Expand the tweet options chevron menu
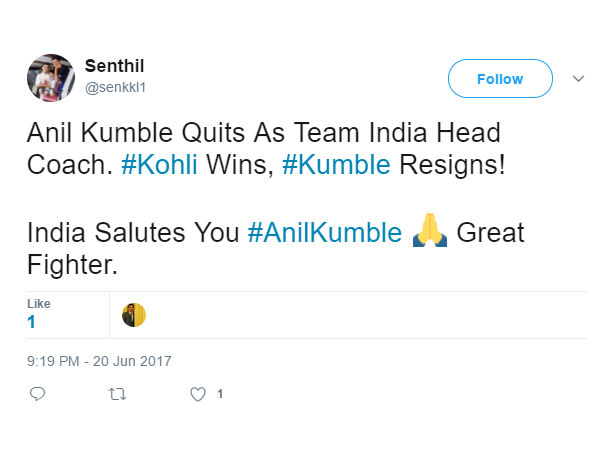The height and width of the screenshot is (450, 600). point(577,78)
